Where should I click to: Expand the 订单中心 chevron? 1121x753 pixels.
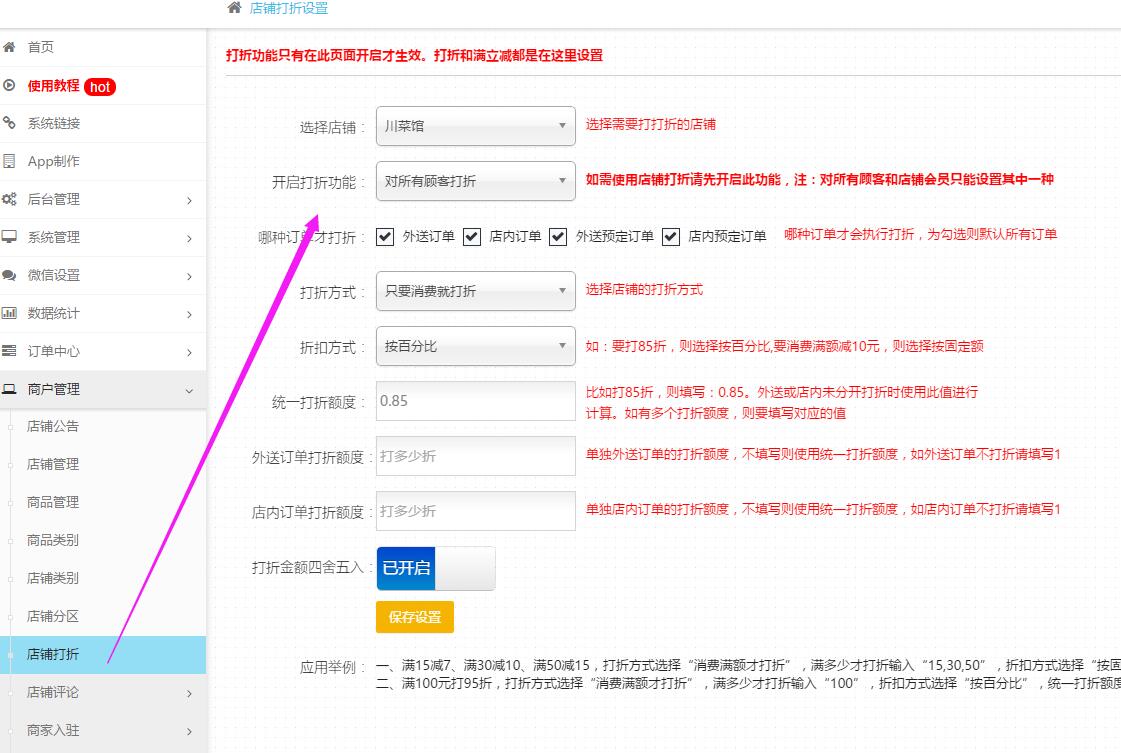189,352
